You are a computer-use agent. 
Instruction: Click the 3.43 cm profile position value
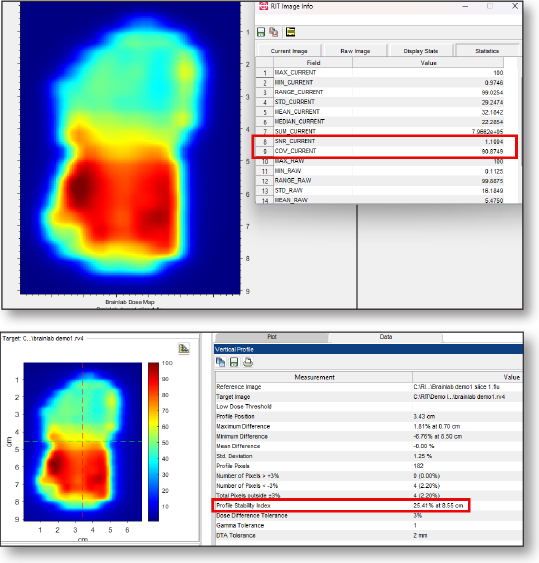click(424, 417)
